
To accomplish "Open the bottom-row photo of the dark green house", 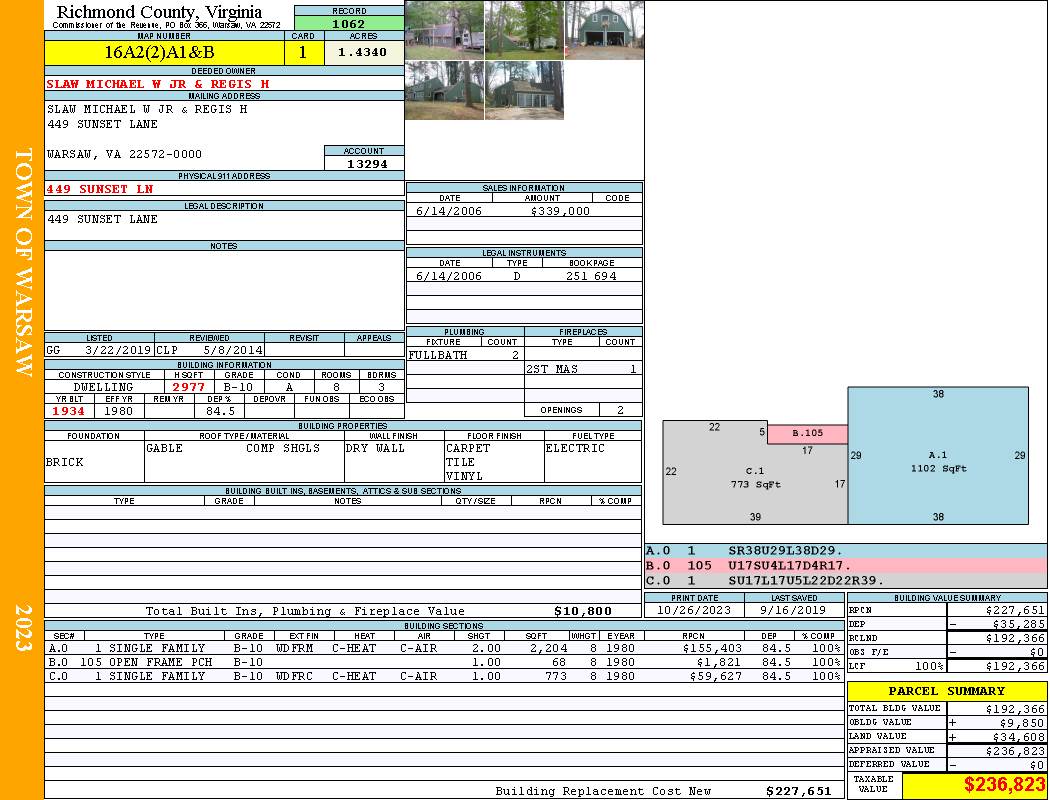I will pyautogui.click(x=445, y=90).
